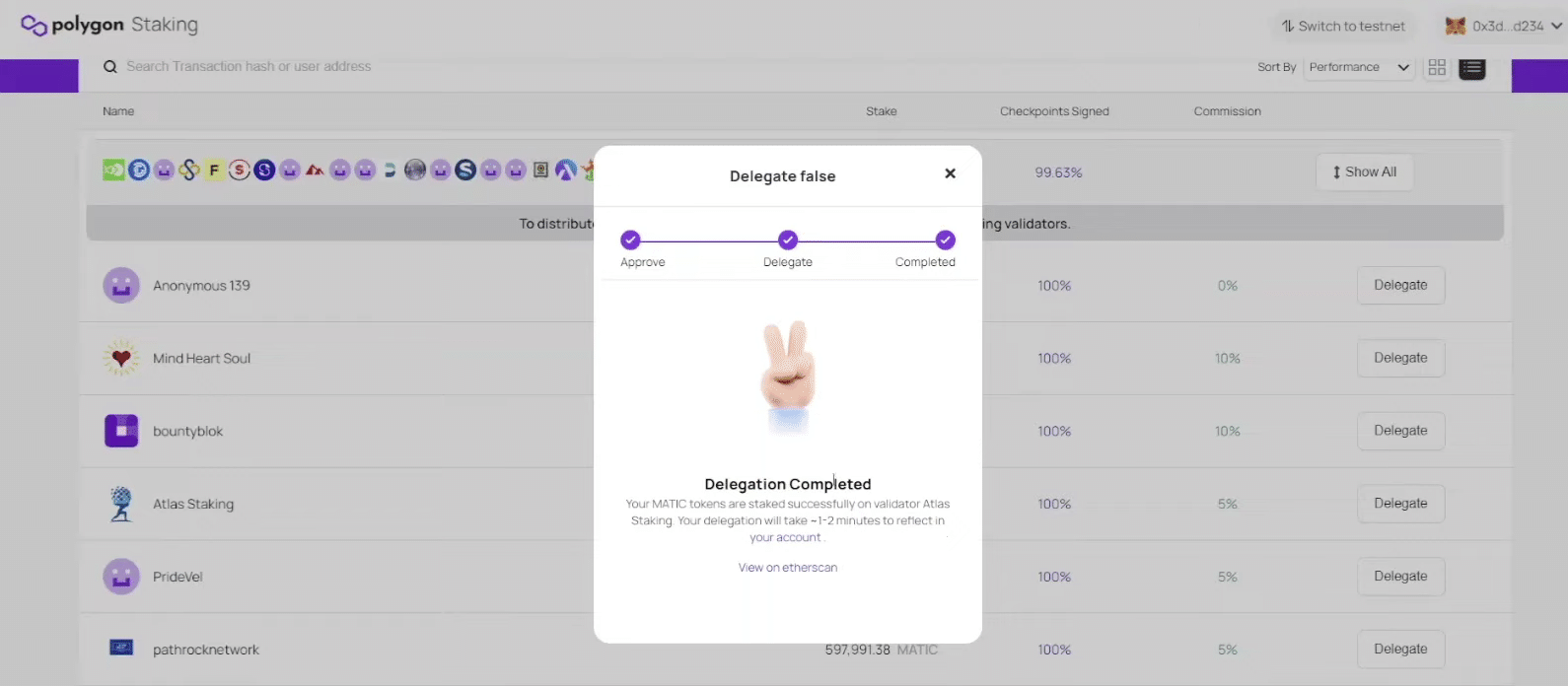Expand validators with Show All
The width and height of the screenshot is (1568, 686).
point(1364,172)
